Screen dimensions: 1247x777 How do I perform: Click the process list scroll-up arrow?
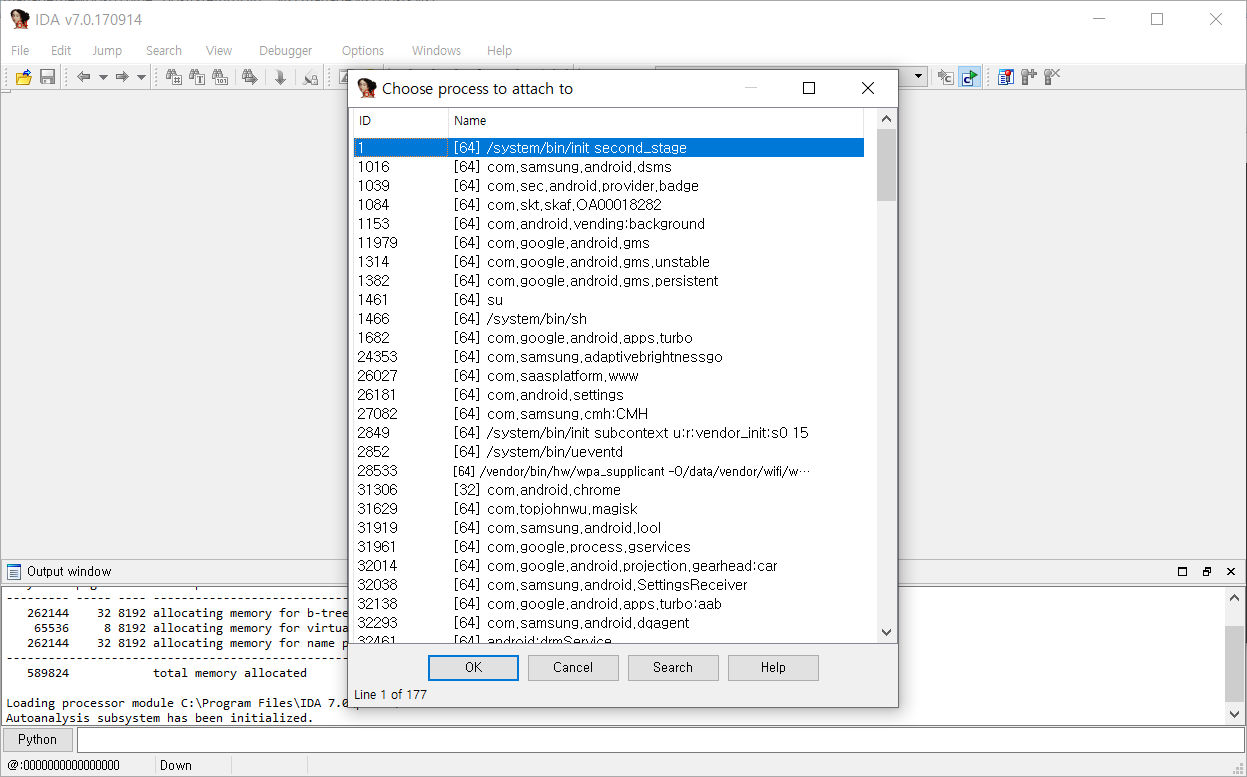(886, 120)
